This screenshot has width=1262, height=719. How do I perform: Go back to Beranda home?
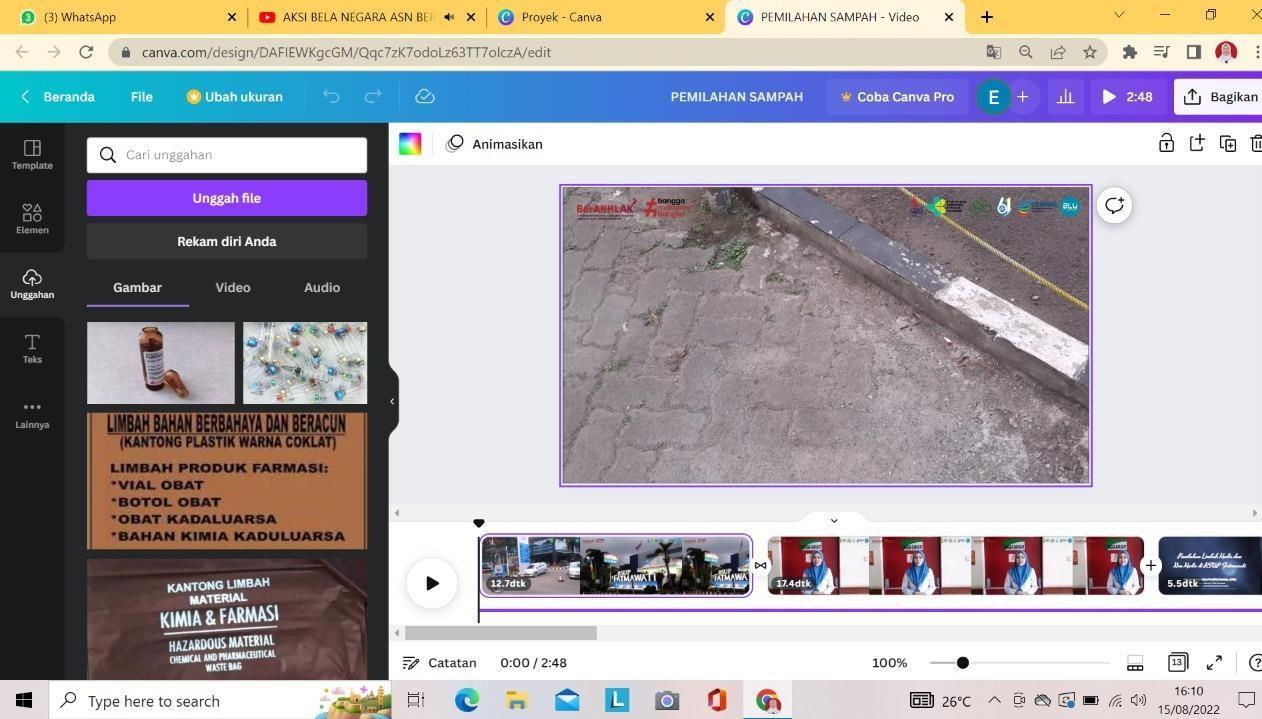click(x=58, y=97)
